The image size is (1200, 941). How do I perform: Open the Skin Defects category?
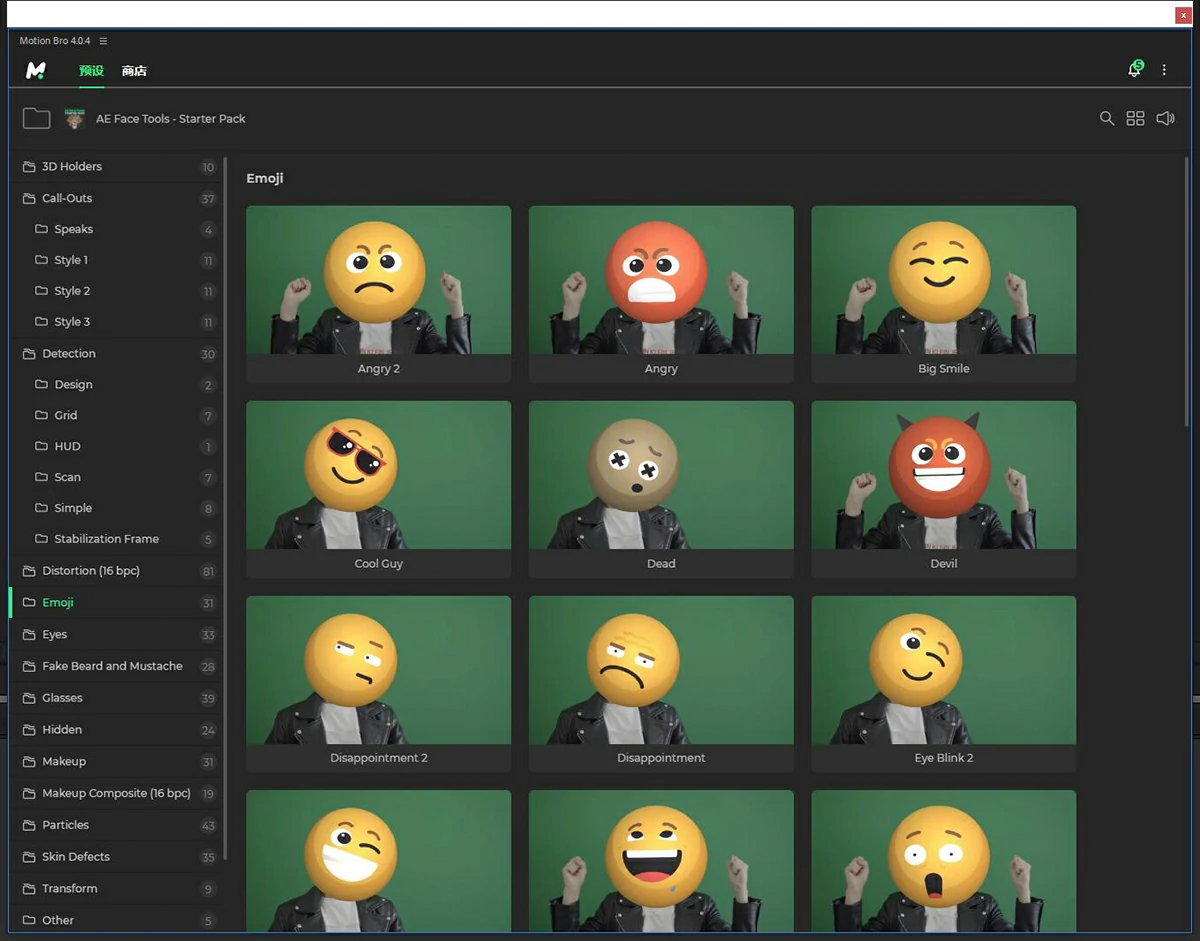click(x=118, y=857)
